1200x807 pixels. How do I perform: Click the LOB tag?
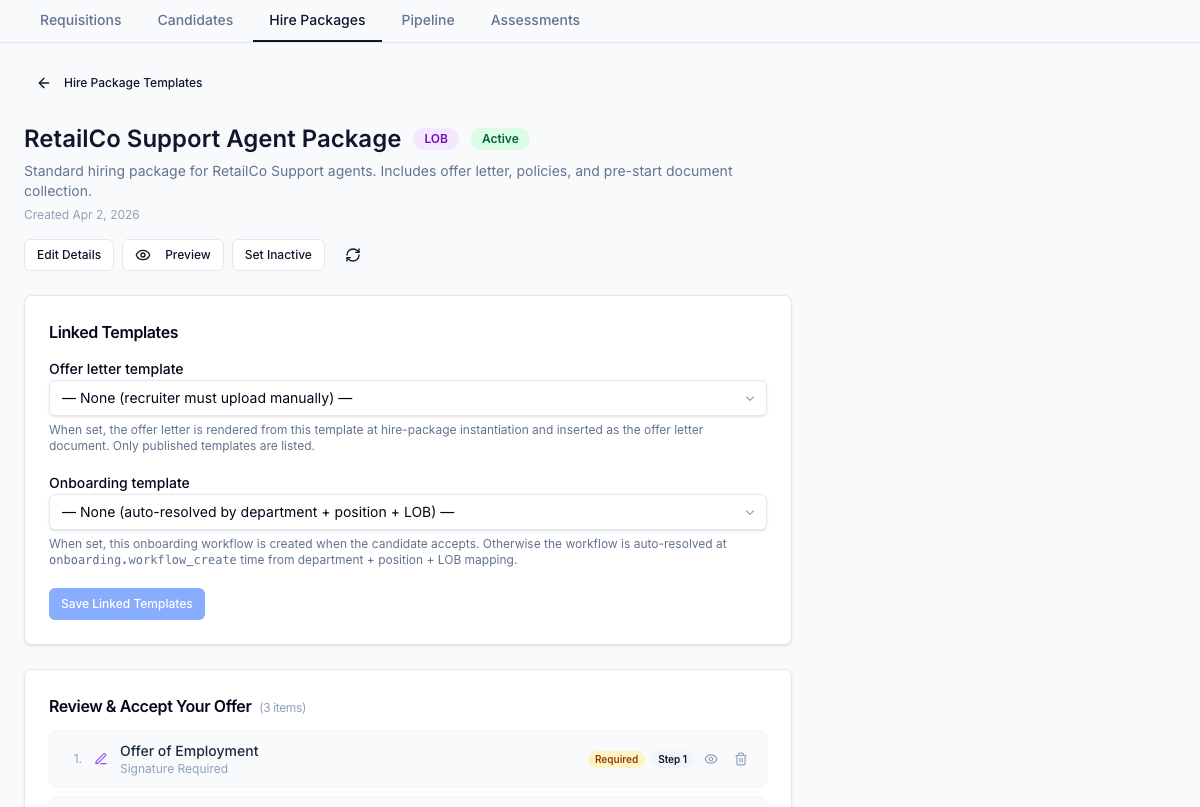pyautogui.click(x=436, y=139)
